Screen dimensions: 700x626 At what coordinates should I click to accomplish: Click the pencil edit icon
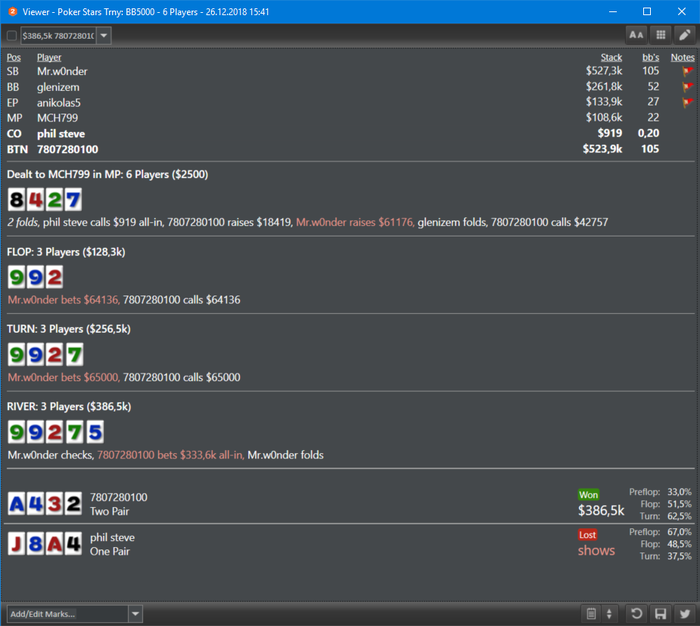685,35
